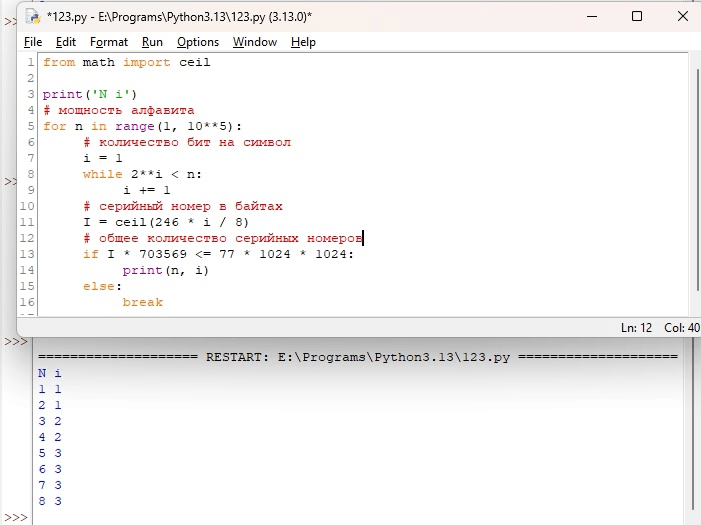Screen dimensions: 701x525
Task: Open the Run menu
Action: point(152,42)
